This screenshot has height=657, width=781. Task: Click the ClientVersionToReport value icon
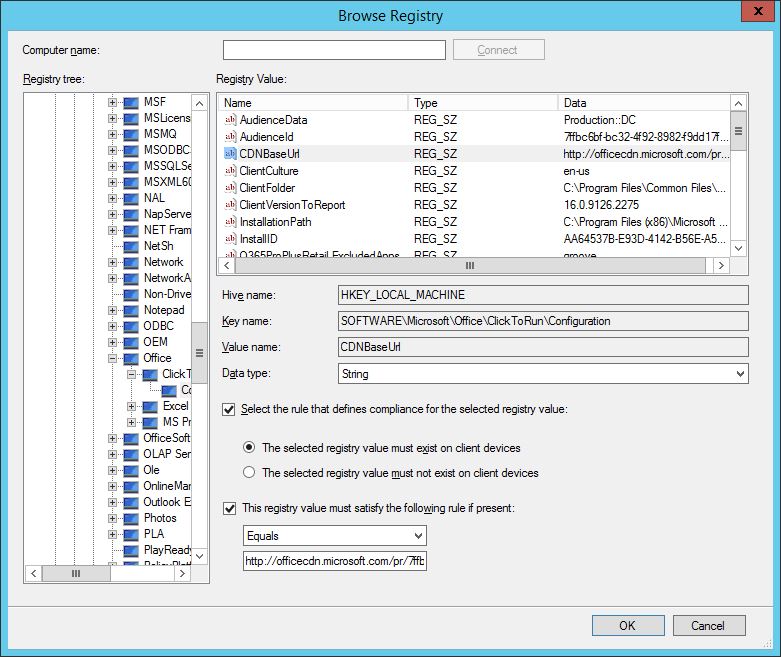[x=230, y=205]
